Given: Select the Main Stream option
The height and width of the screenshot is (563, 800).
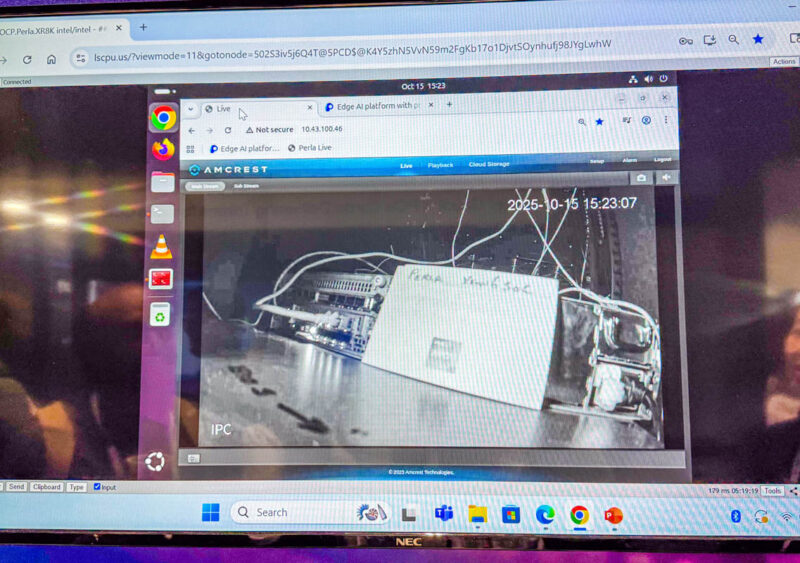Looking at the screenshot, I should tap(205, 186).
